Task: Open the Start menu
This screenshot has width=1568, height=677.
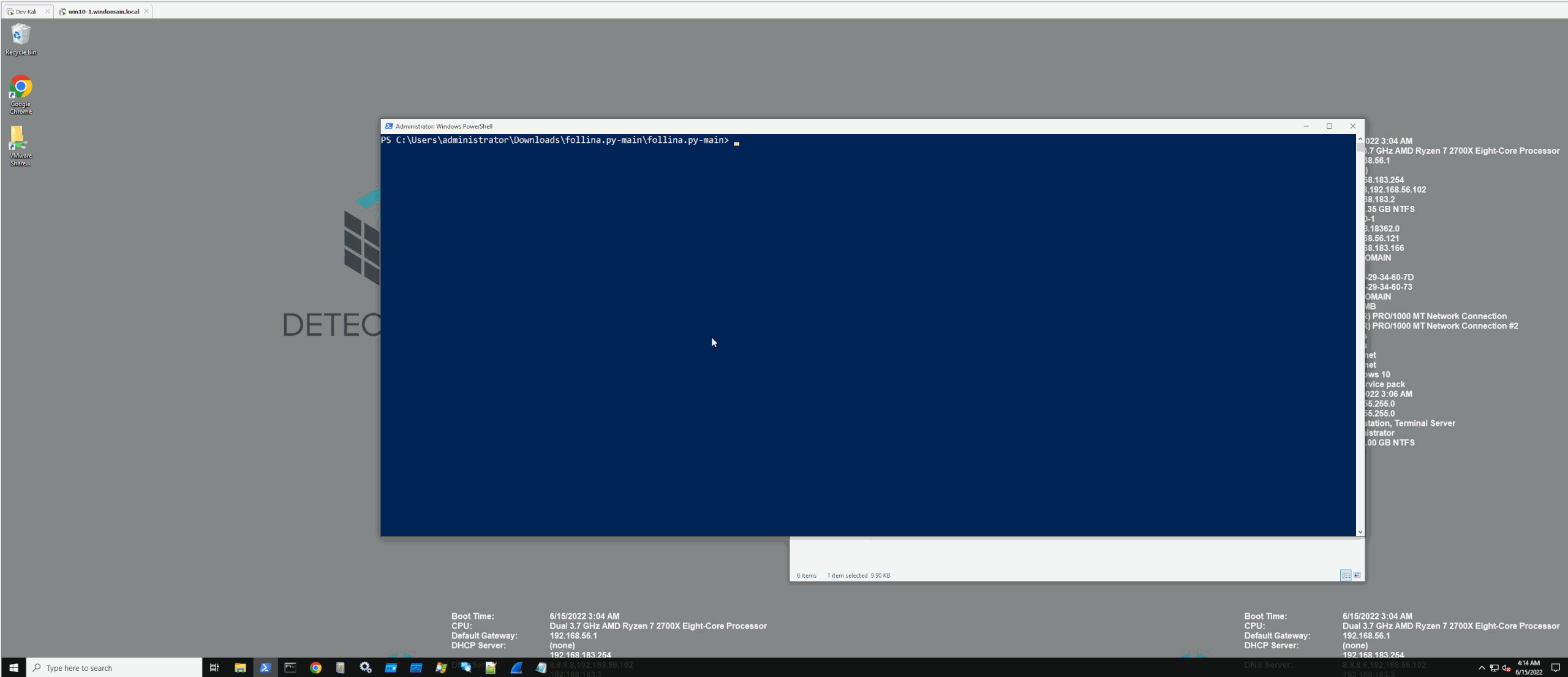Action: coord(13,668)
